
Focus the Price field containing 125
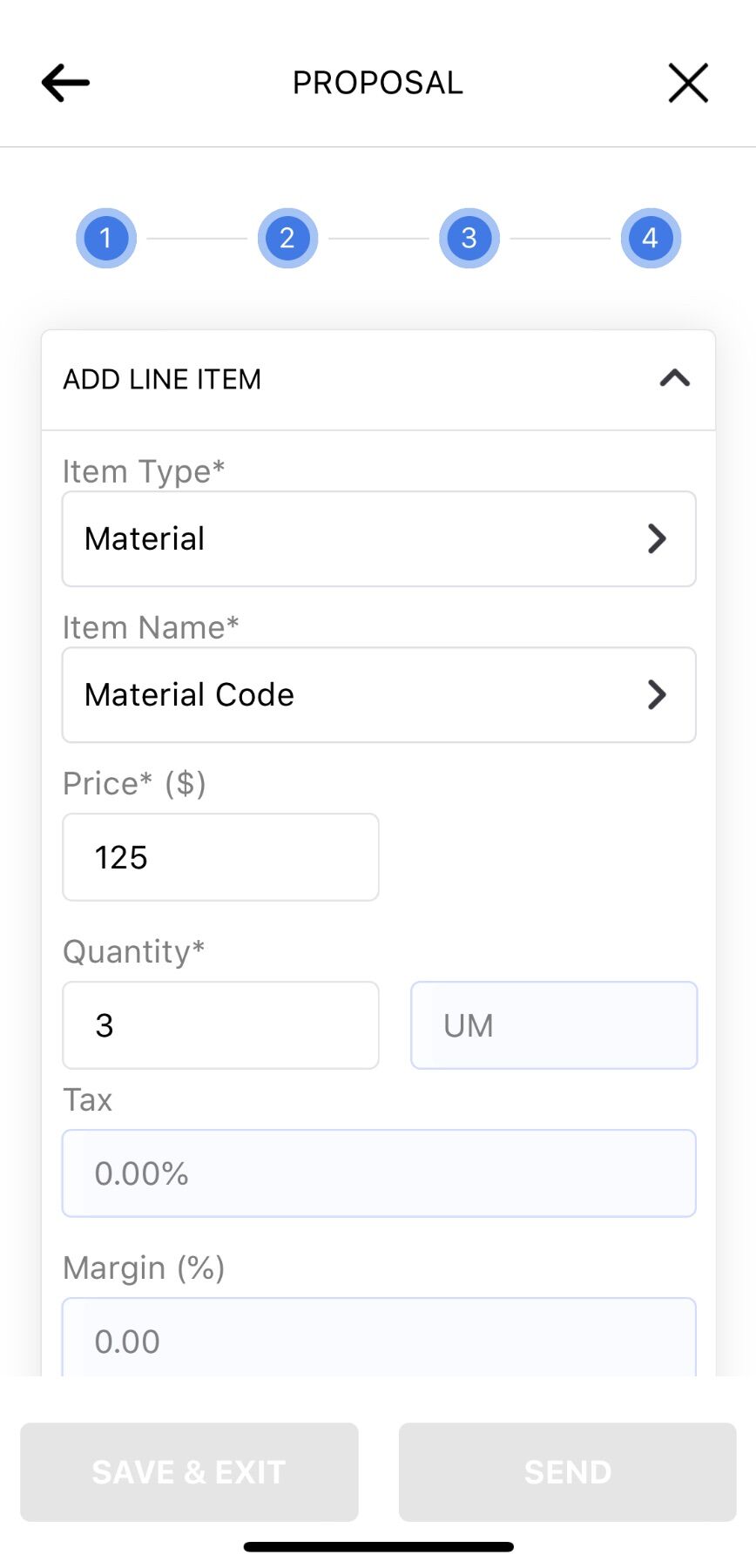(x=220, y=857)
